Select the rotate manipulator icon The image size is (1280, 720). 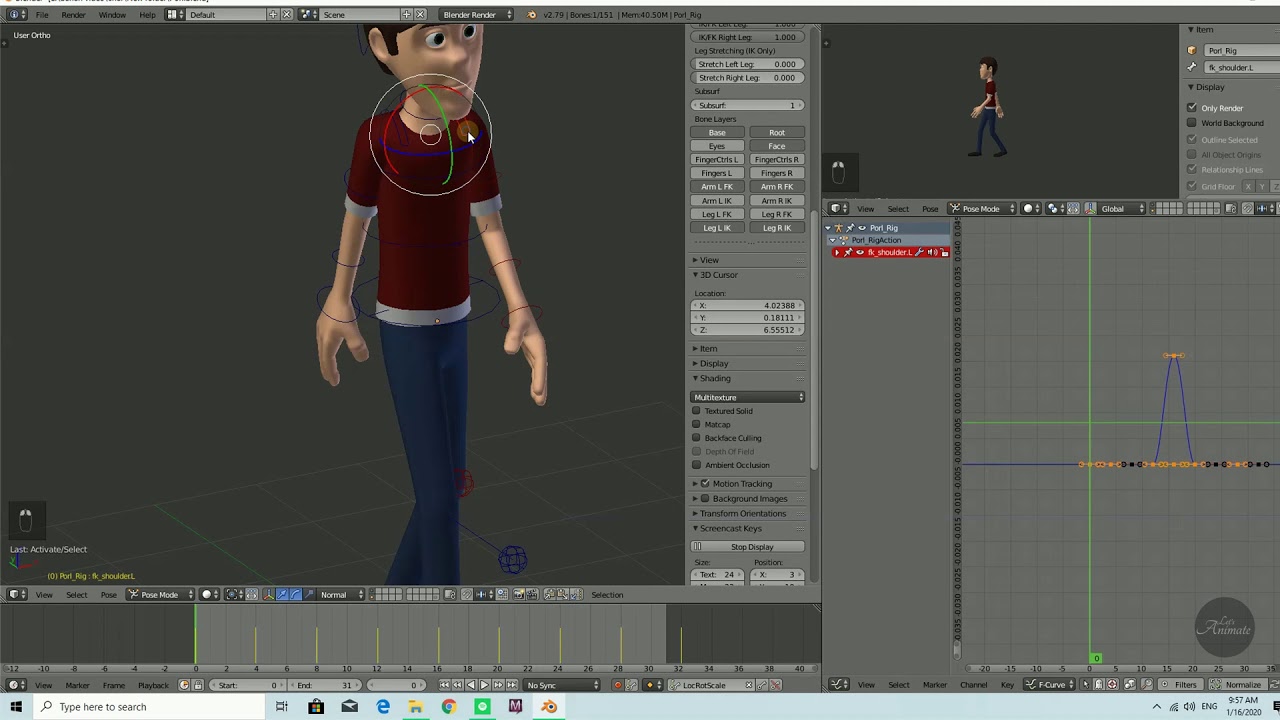tap(295, 595)
